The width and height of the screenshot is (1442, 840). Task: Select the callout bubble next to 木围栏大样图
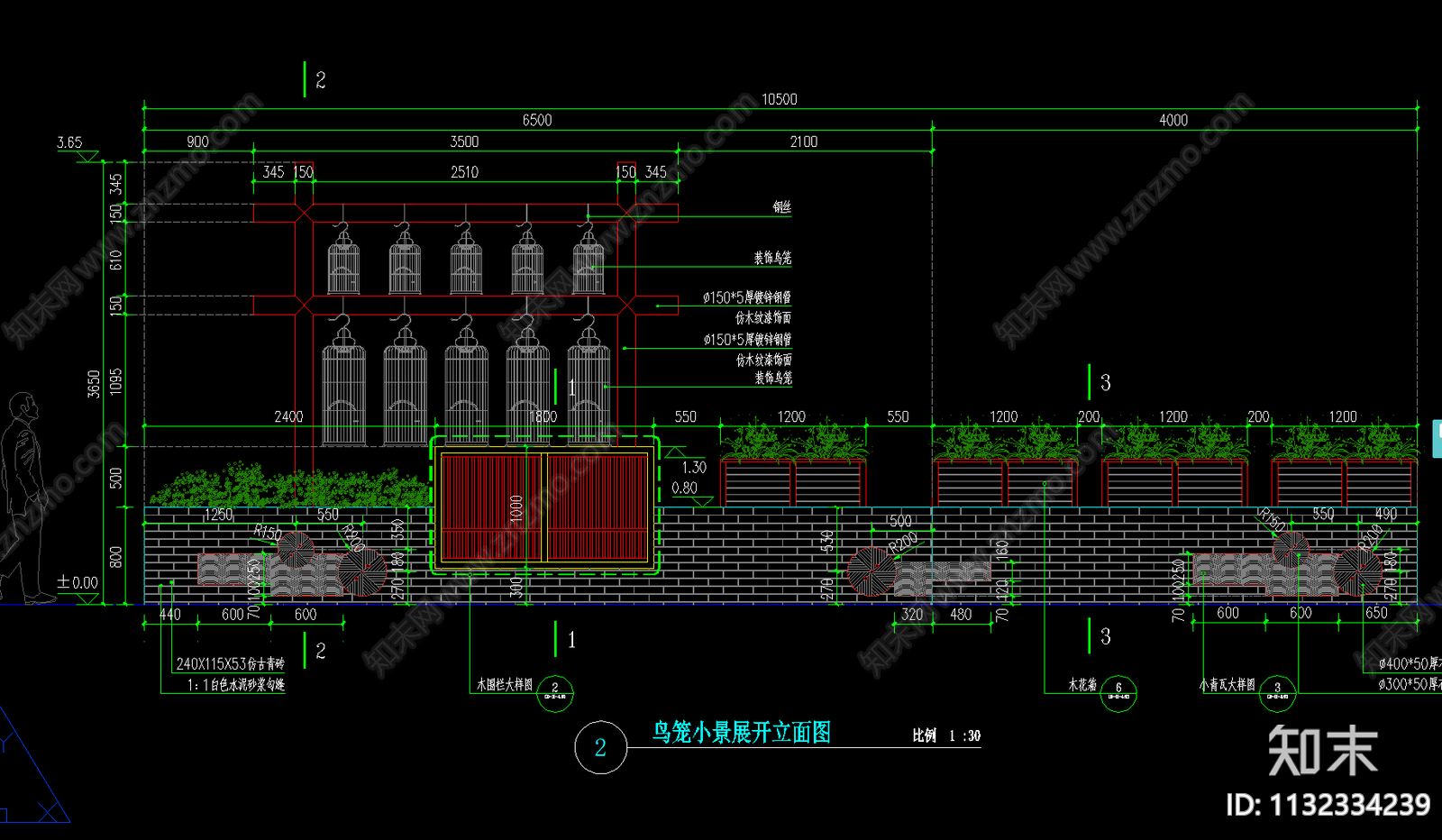(554, 692)
